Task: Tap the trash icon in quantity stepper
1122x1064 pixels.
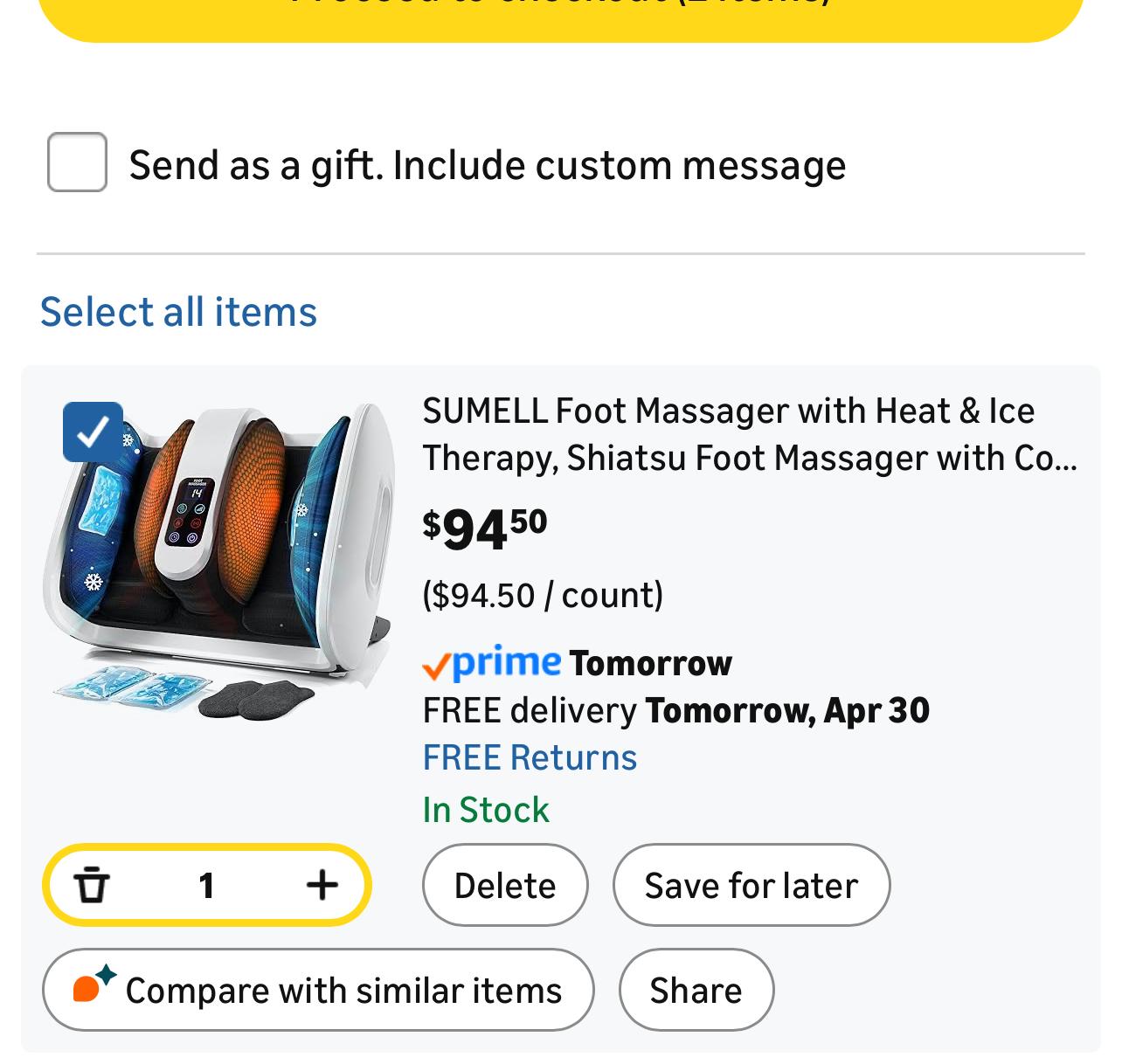Action: pos(92,885)
